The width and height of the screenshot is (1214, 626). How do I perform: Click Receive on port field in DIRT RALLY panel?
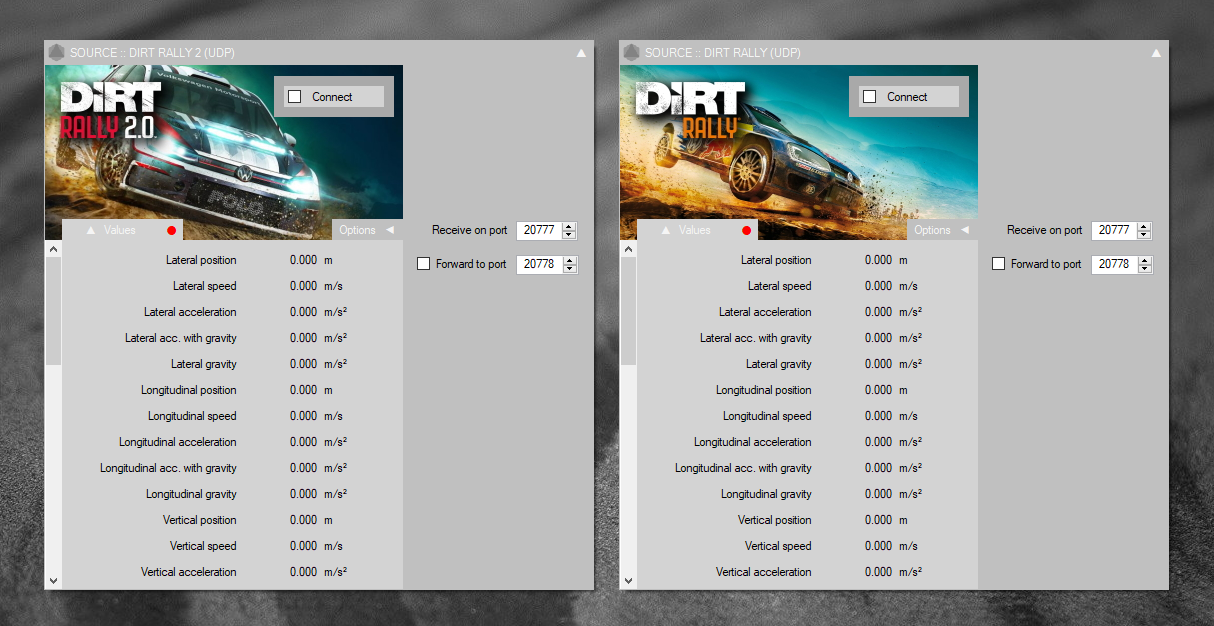click(x=1113, y=230)
